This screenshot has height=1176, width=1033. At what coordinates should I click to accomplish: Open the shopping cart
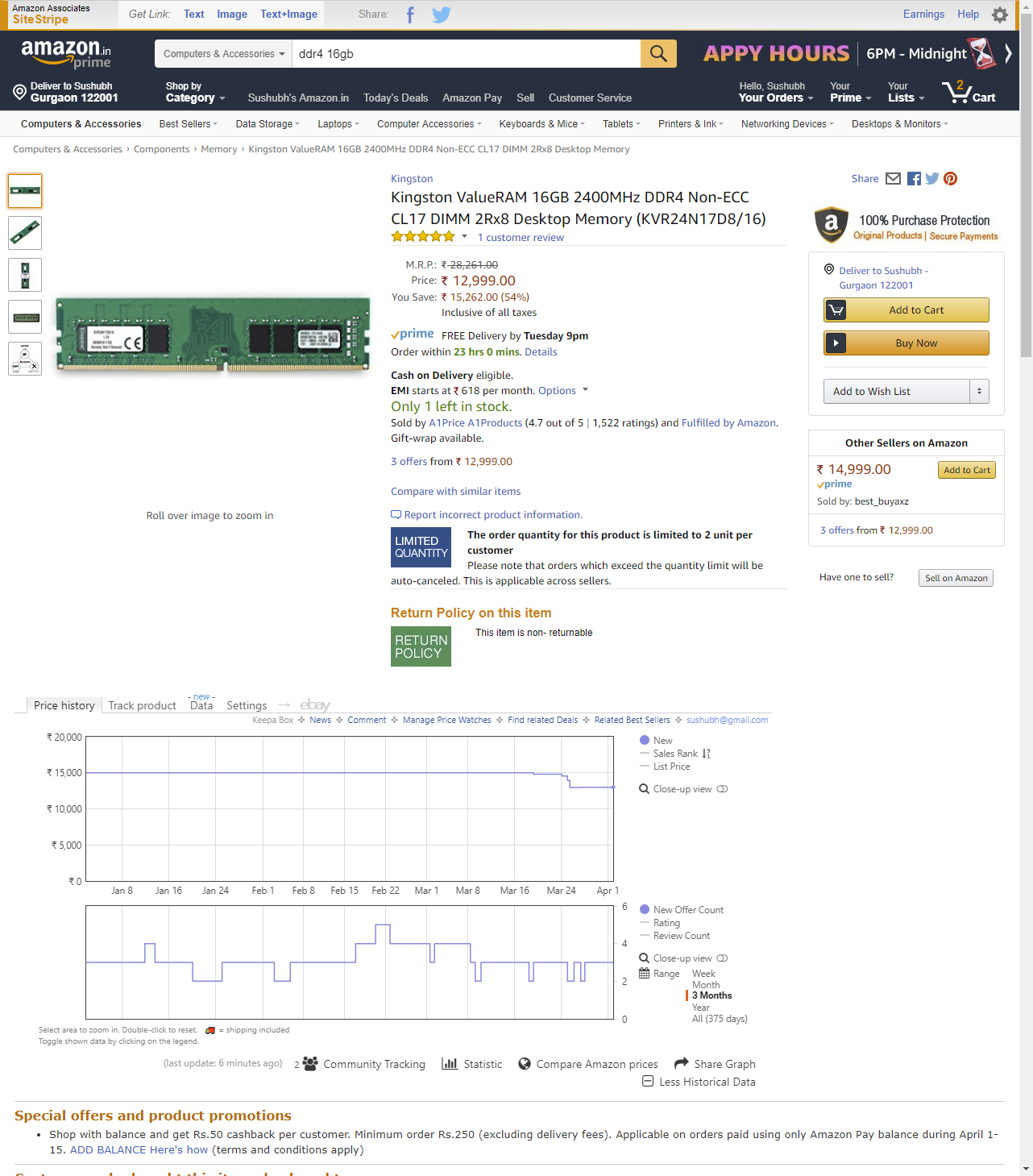coord(969,92)
